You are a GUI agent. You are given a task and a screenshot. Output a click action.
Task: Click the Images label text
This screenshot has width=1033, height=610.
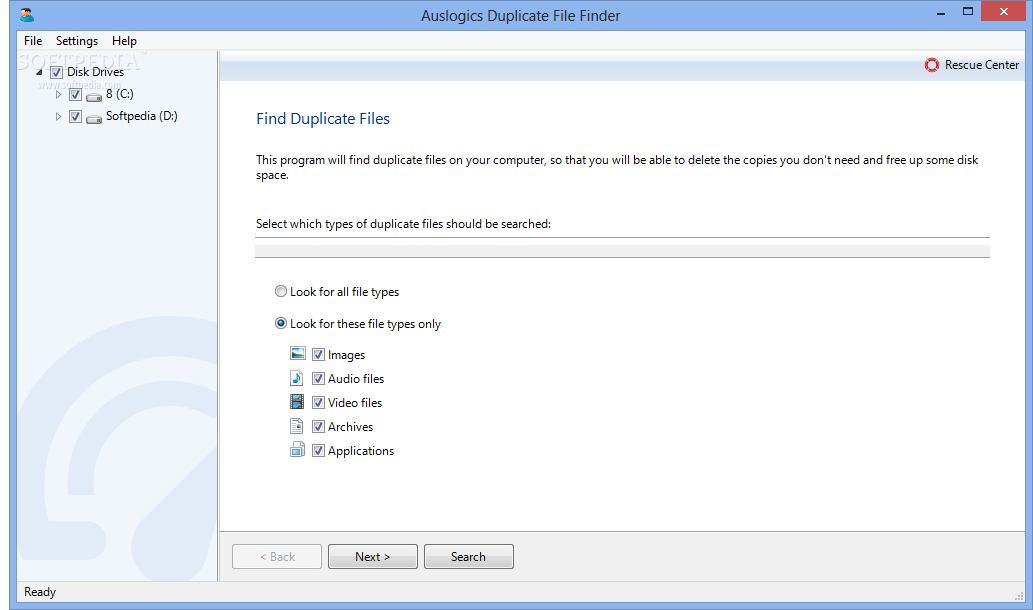pos(347,355)
